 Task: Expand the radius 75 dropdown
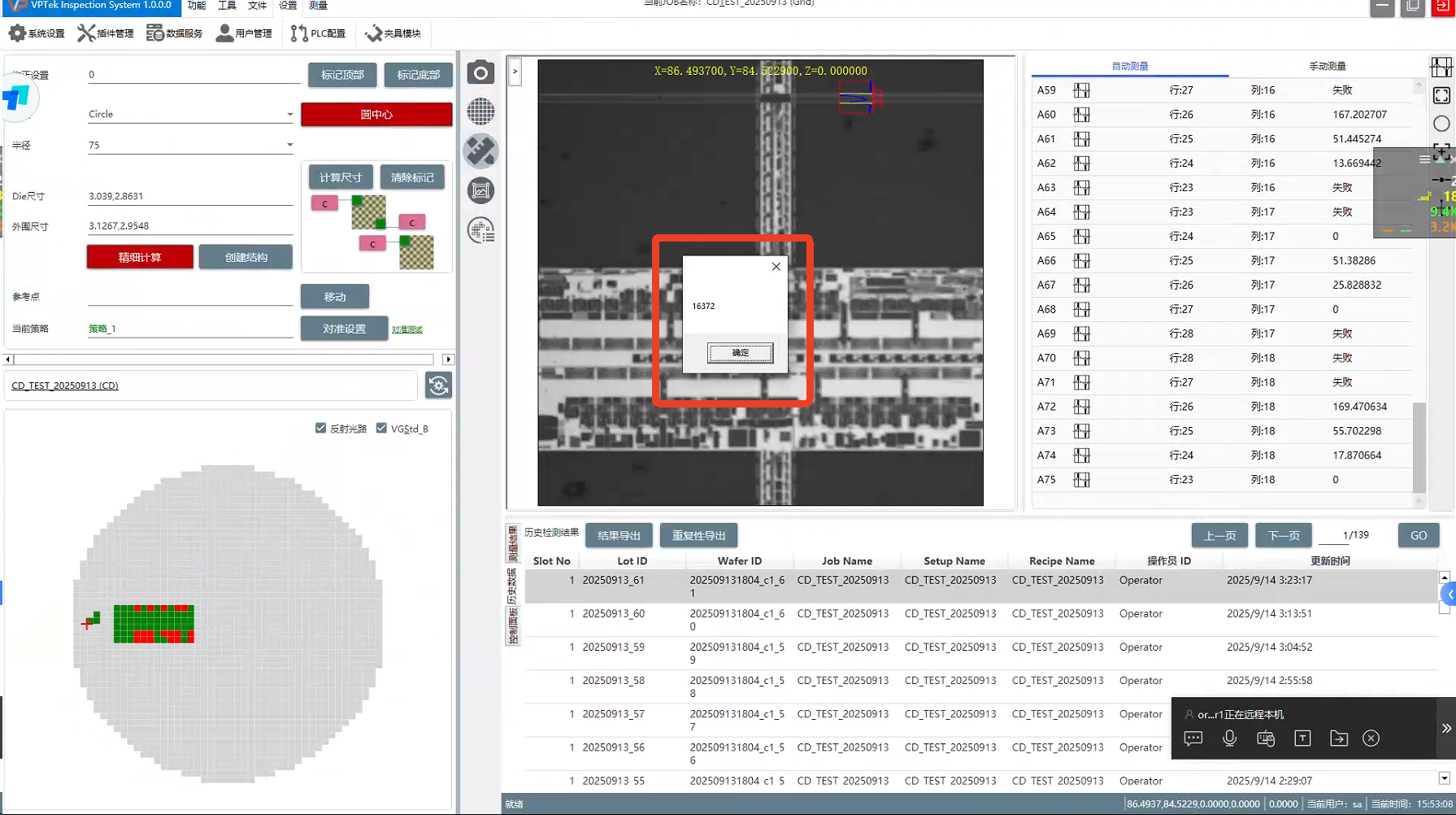point(289,146)
